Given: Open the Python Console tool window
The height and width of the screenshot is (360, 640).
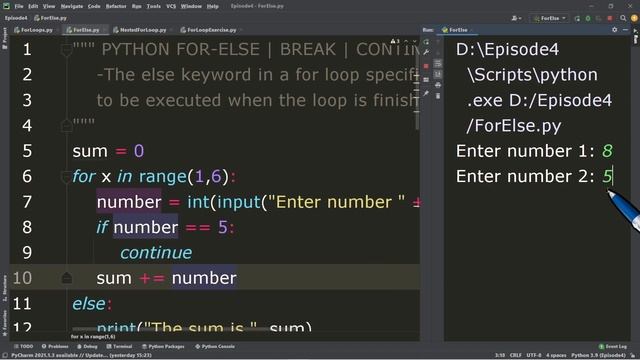Looking at the screenshot, I should (215, 346).
